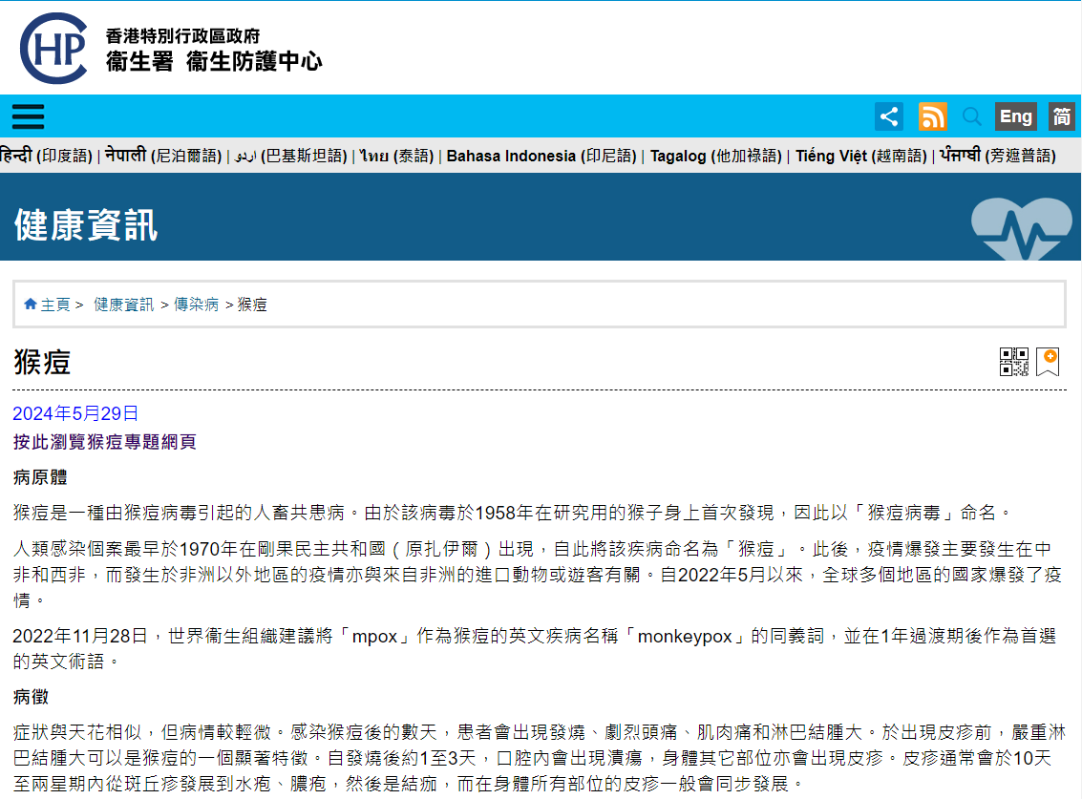Open the RSS feed icon

932,117
